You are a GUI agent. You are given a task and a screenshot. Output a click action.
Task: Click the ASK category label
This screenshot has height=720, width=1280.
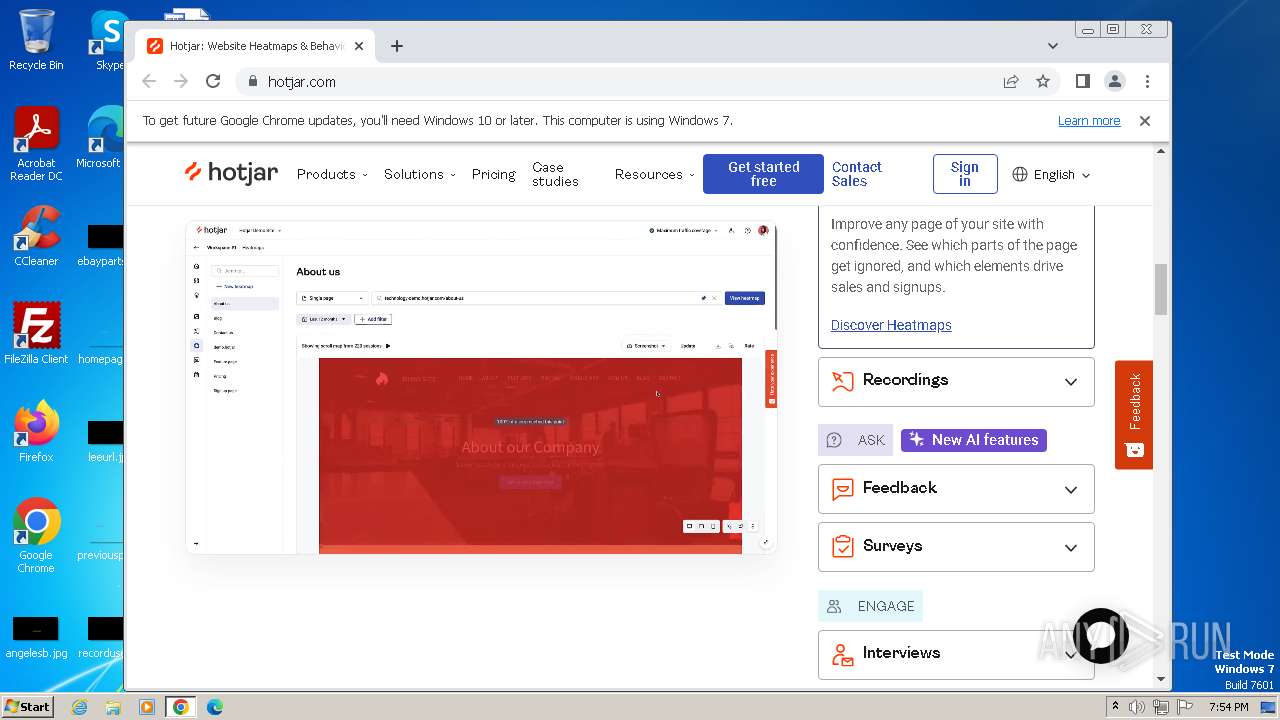(855, 440)
